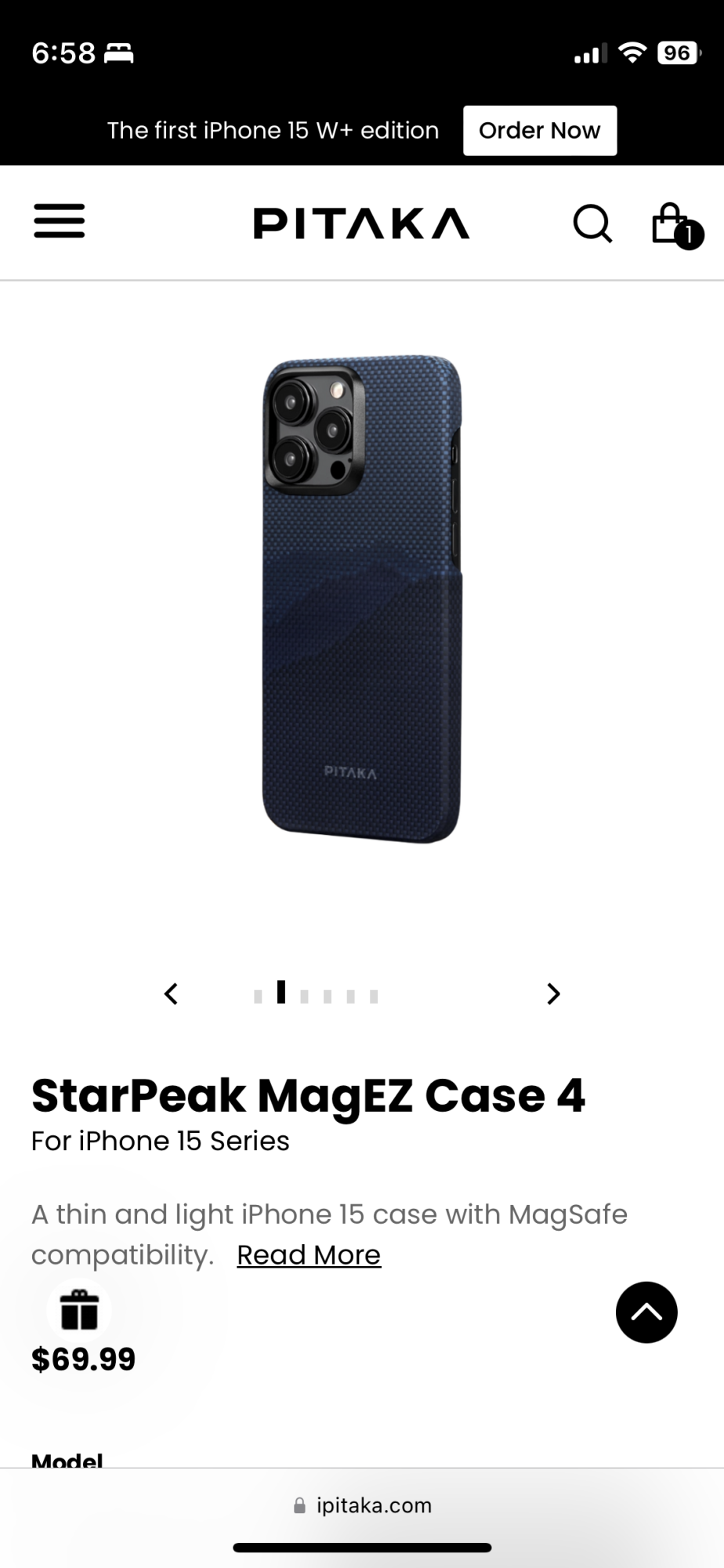Viewport: 724px width, 1568px height.
Task: Select the first image carousel dot
Action: tap(258, 996)
